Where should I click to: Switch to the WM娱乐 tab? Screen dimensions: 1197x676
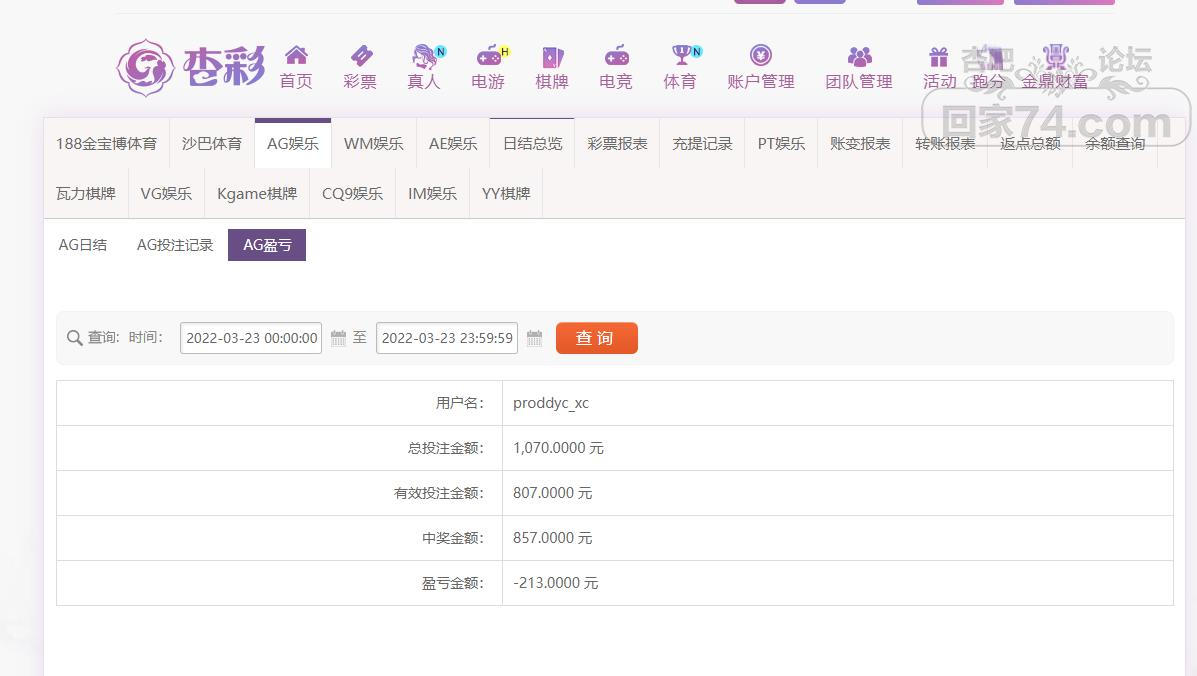tap(373, 144)
